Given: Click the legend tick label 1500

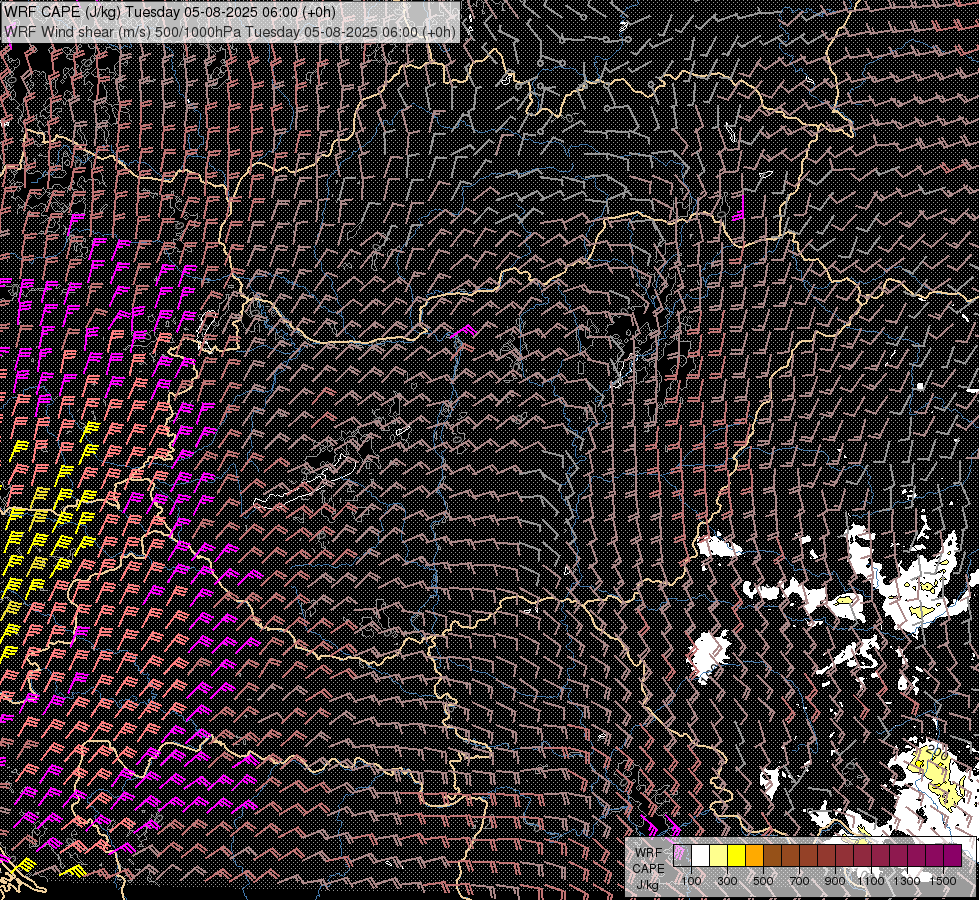Looking at the screenshot, I should click(943, 881).
